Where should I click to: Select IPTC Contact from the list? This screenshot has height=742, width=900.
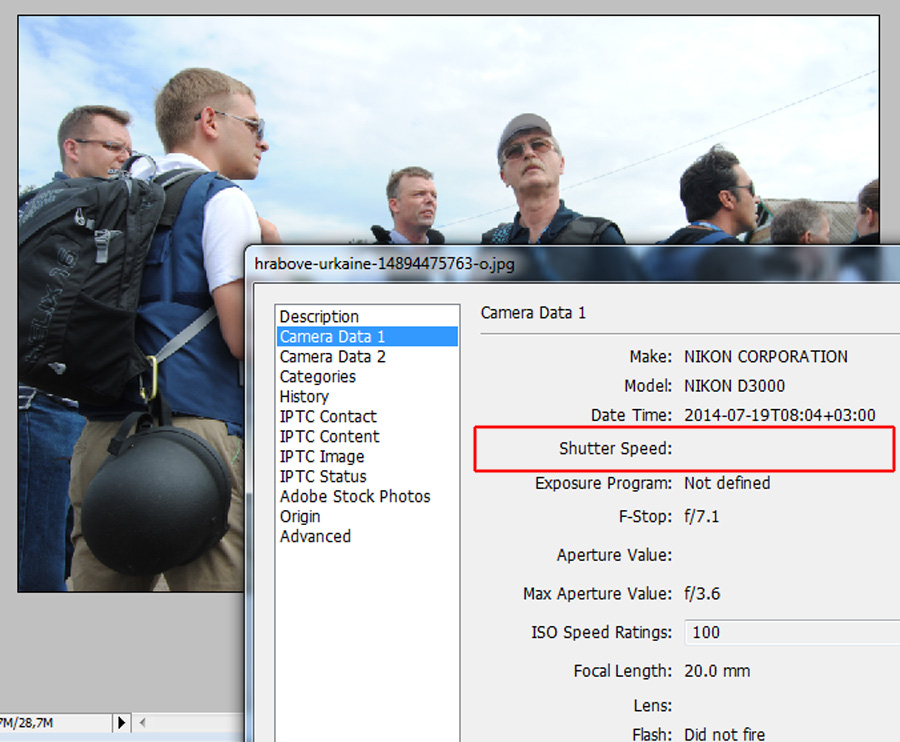(x=328, y=417)
